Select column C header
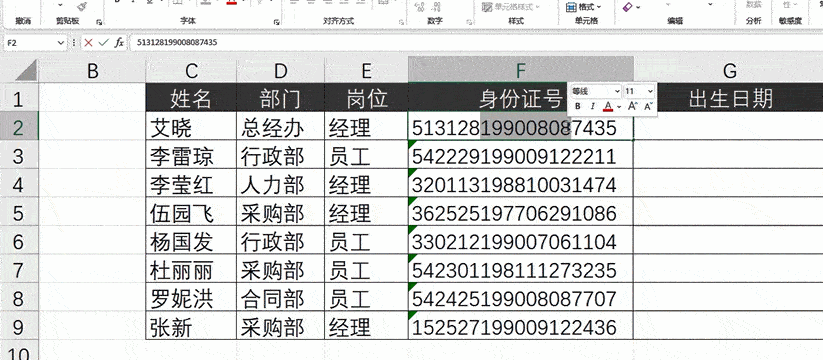This screenshot has width=823, height=360. (x=191, y=70)
